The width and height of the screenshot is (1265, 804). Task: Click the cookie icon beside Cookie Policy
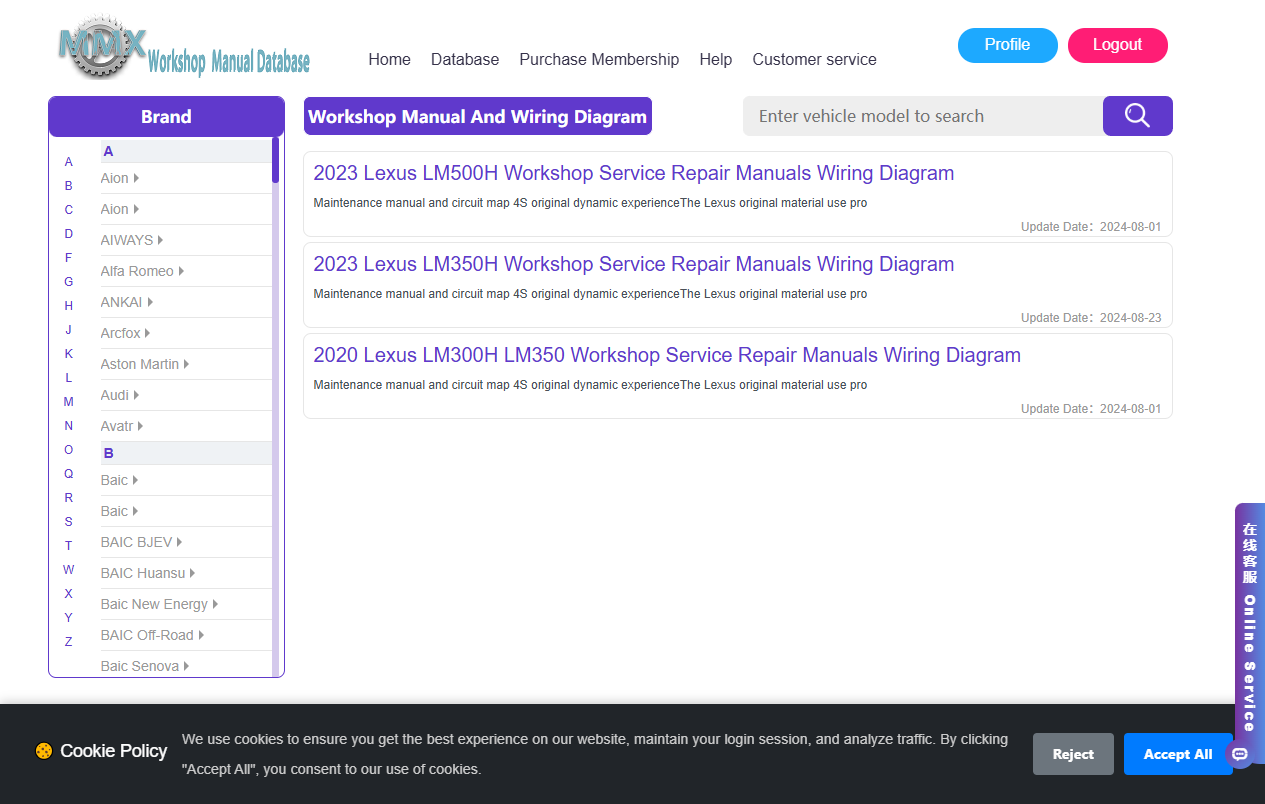[44, 751]
